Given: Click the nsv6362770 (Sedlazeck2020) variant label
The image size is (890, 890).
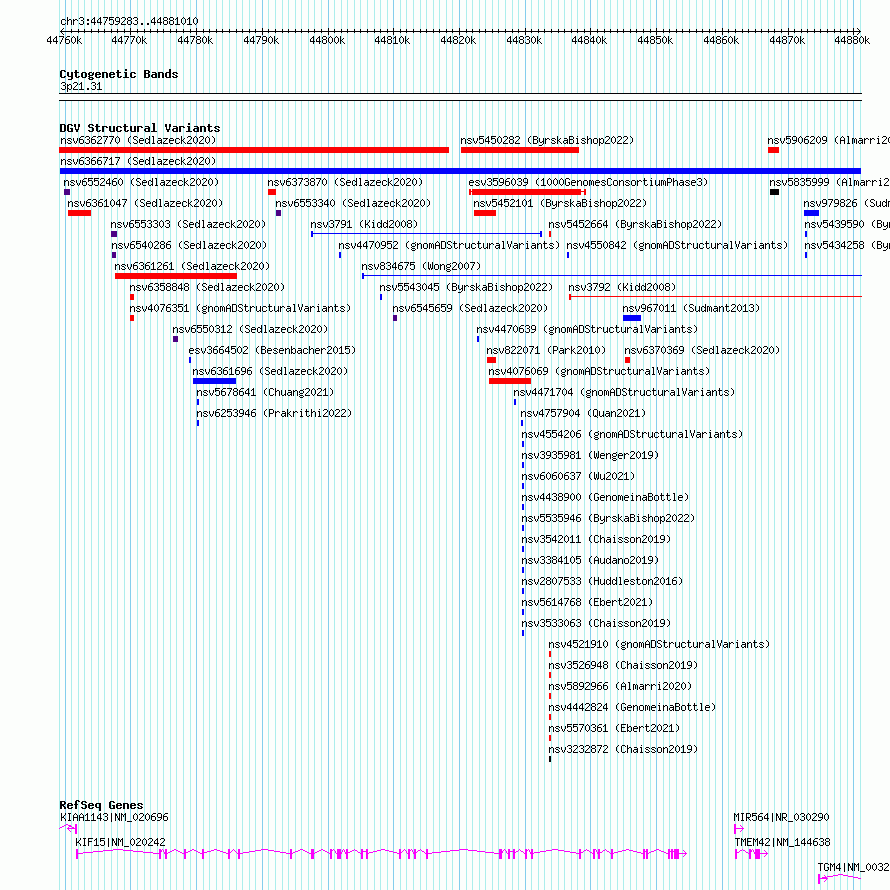Looking at the screenshot, I should coord(138,140).
